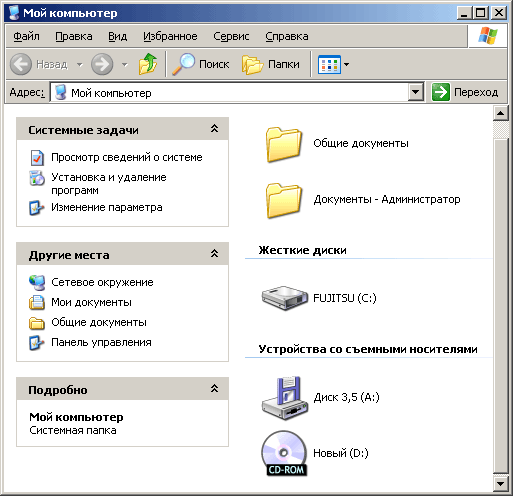
Task: Open the Назад history dropdown arrow
Action: click(x=80, y=64)
